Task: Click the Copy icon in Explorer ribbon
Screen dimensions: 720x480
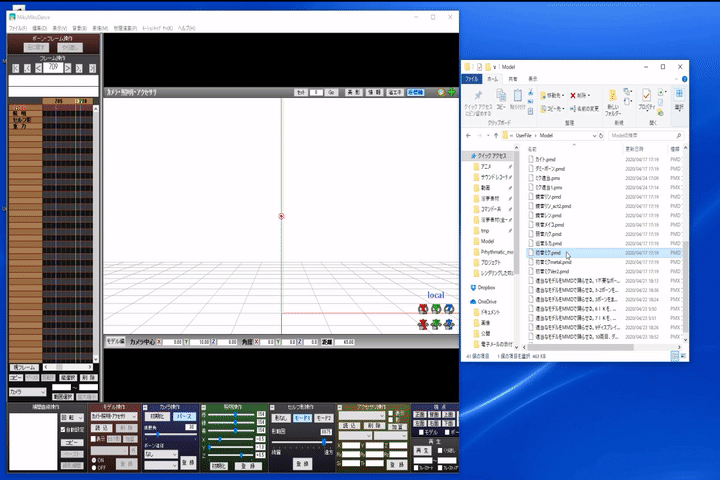Action: pos(501,99)
